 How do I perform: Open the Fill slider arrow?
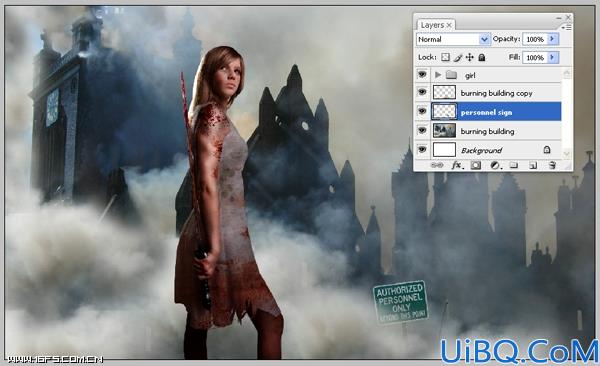(x=553, y=57)
